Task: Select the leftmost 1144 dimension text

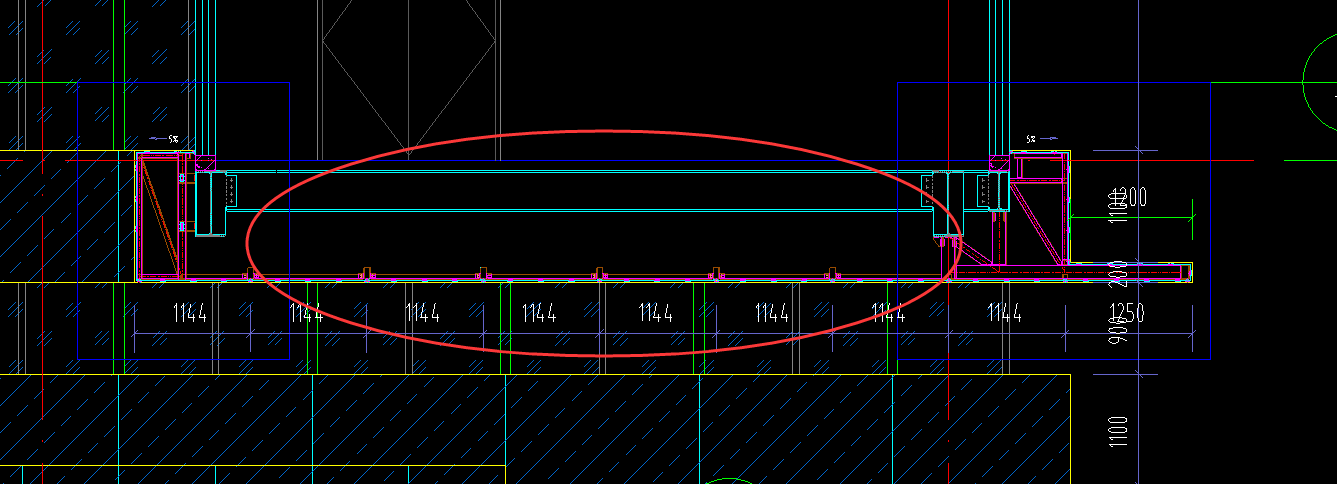Action: click(190, 314)
